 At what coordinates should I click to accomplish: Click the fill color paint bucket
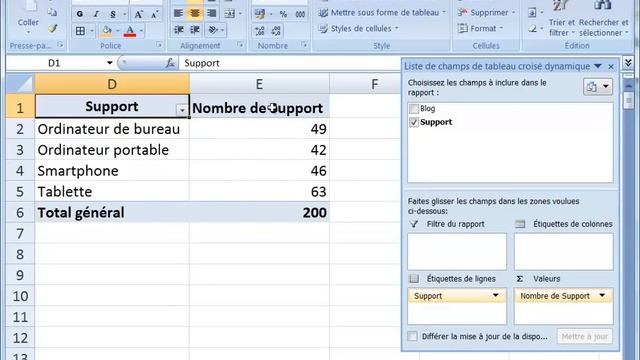(x=107, y=31)
